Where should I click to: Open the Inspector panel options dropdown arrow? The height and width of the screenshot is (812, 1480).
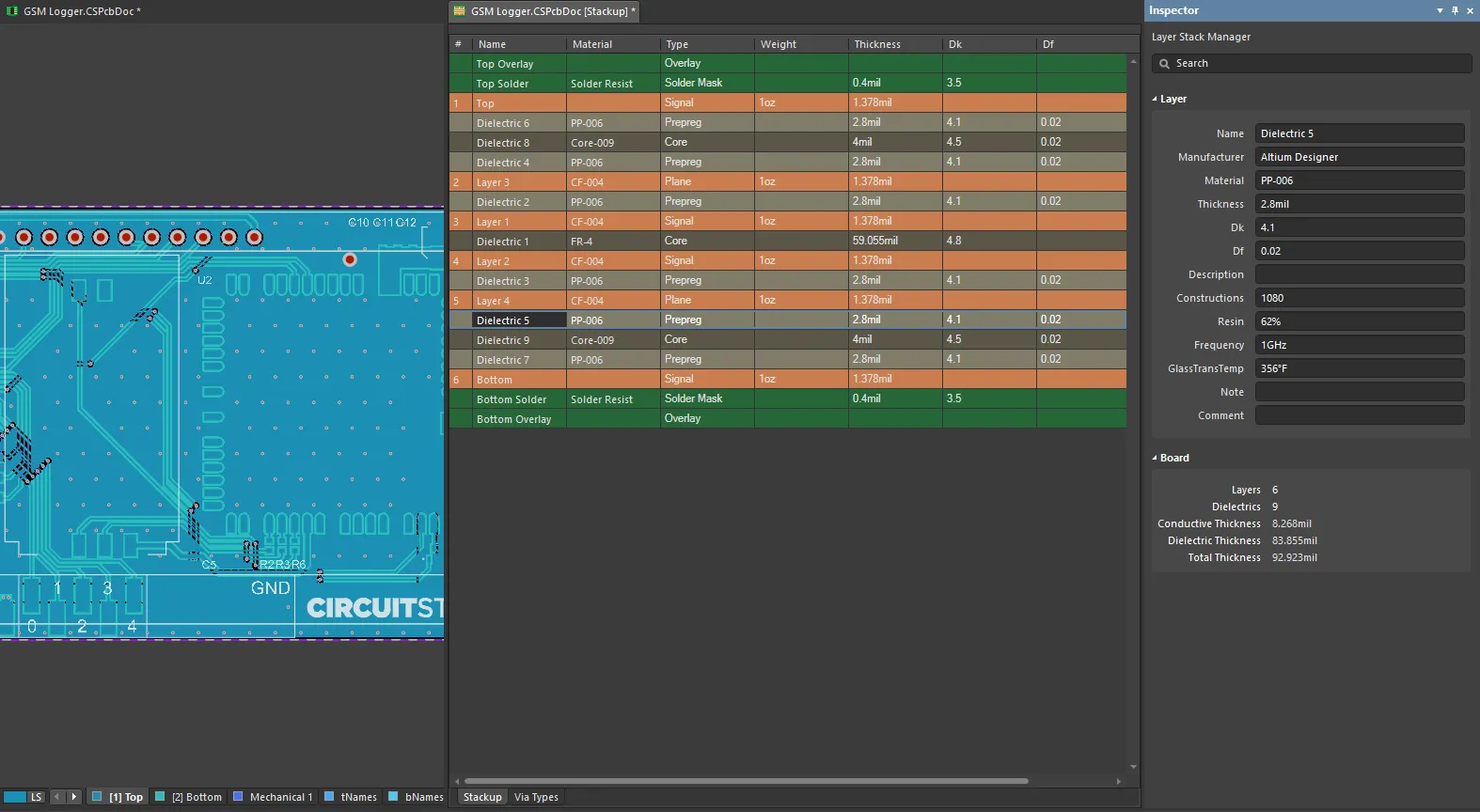[1440, 10]
